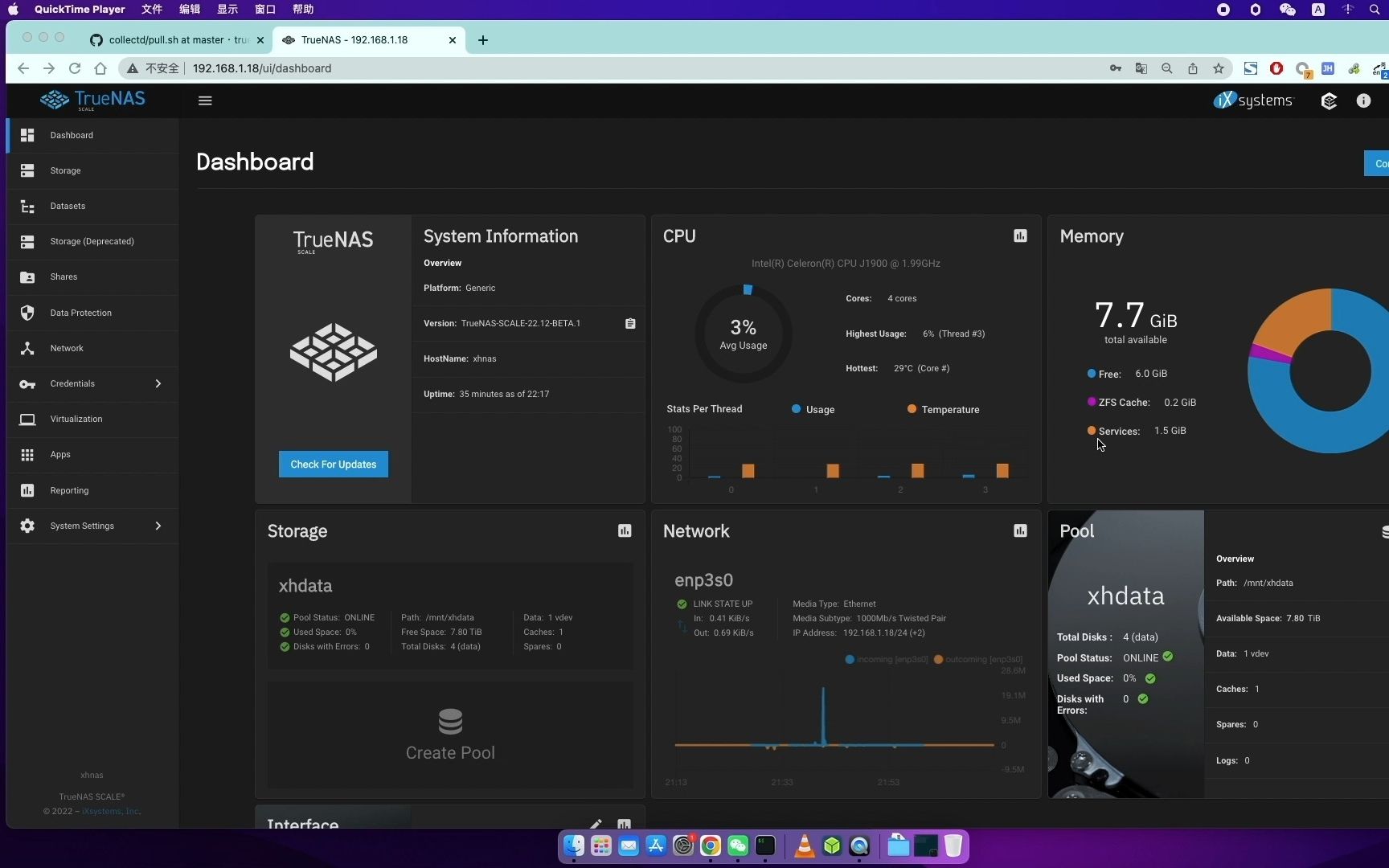Click the Temperature legend orange dot
Viewport: 1389px width, 868px height.
(912, 408)
